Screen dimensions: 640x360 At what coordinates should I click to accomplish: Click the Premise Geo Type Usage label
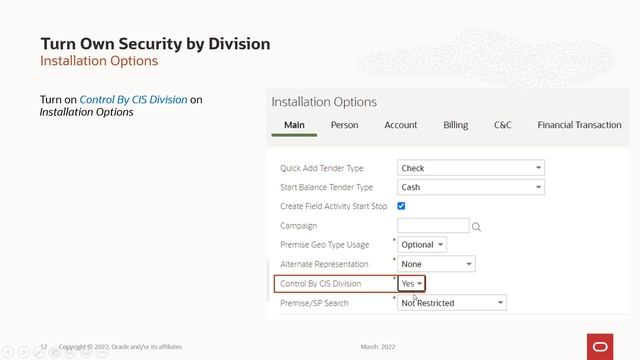(324, 245)
